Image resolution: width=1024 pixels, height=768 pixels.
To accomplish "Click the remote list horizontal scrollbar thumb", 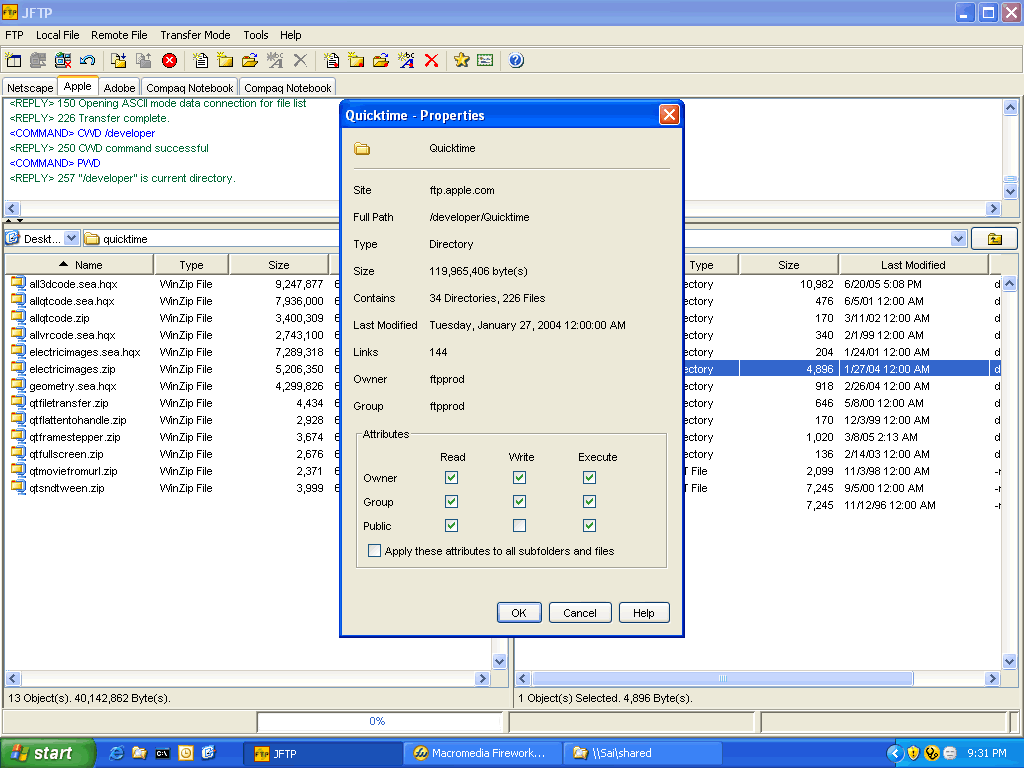I will coord(722,678).
